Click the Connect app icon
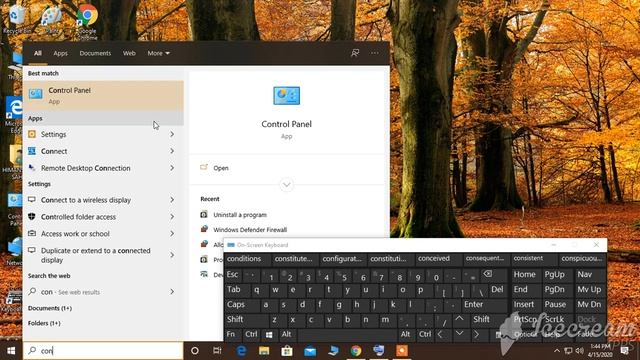Screen dimensions: 640x360 pos(32,151)
